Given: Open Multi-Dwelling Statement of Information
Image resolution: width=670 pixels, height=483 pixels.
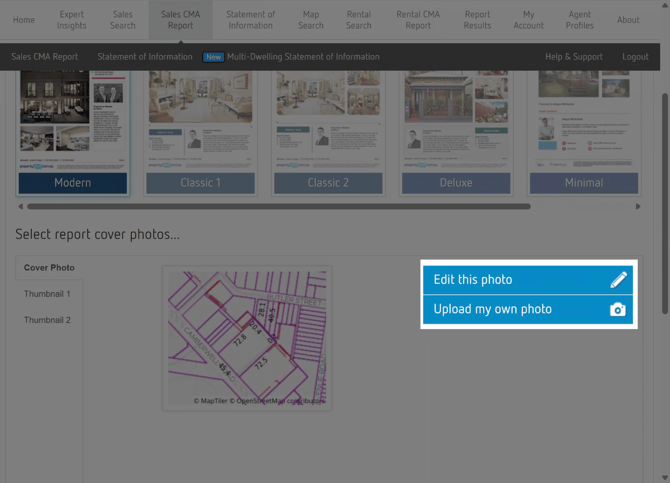Looking at the screenshot, I should (302, 57).
